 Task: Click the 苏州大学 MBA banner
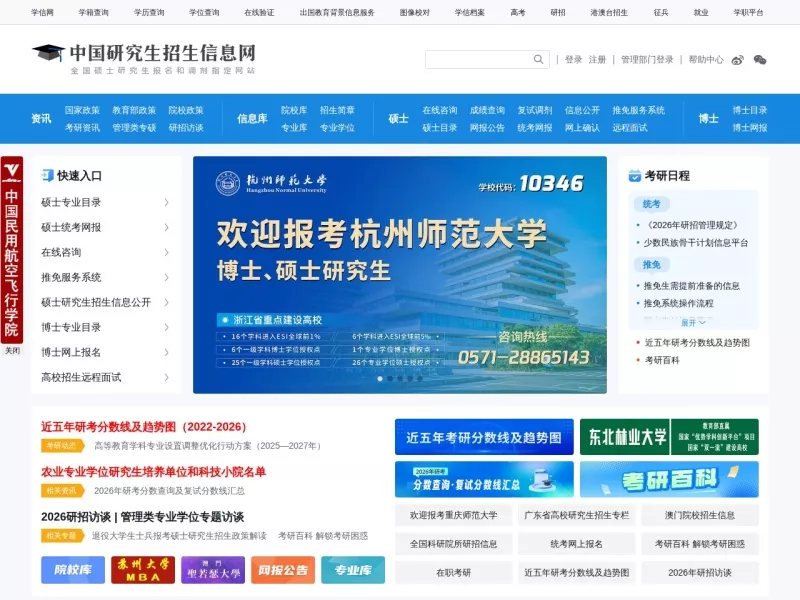click(143, 570)
